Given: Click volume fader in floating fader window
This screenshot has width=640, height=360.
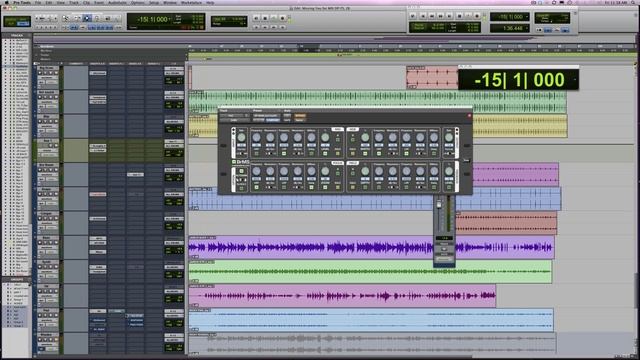Looking at the screenshot, I should click(439, 204).
